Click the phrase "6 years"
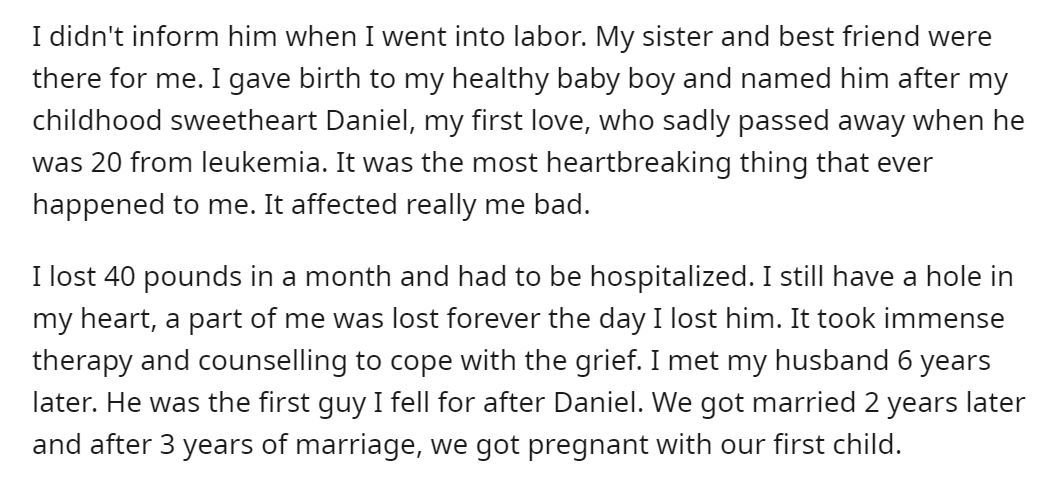 (x=941, y=361)
